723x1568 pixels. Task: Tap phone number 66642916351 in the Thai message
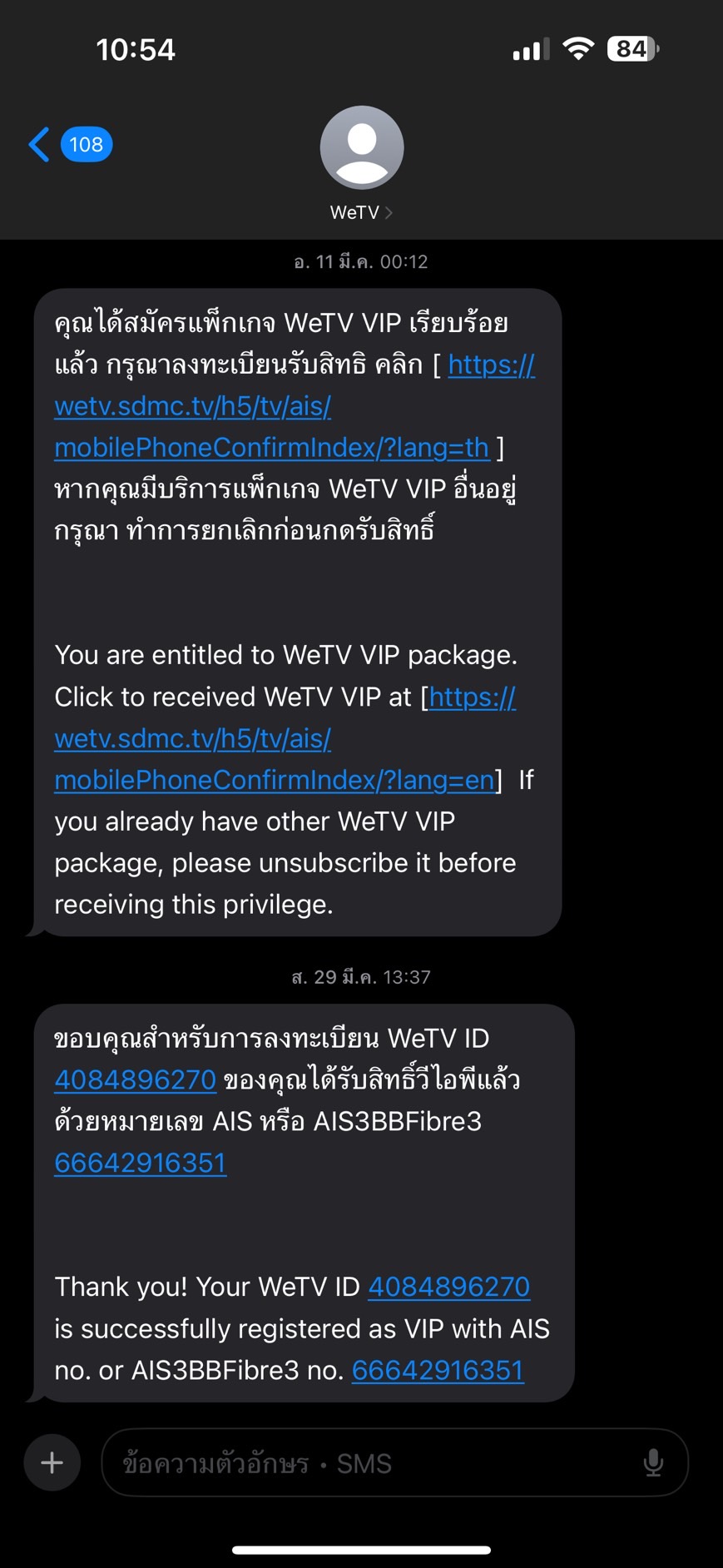coord(141,1163)
